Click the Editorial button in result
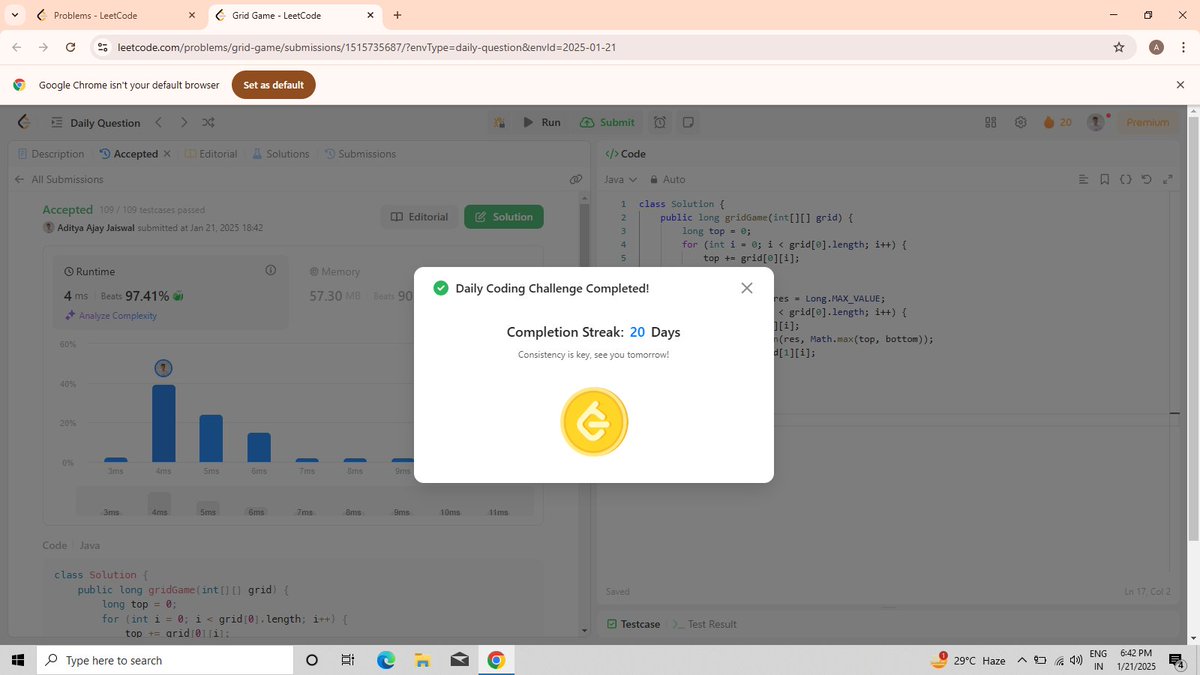The height and width of the screenshot is (675, 1200). click(x=419, y=217)
